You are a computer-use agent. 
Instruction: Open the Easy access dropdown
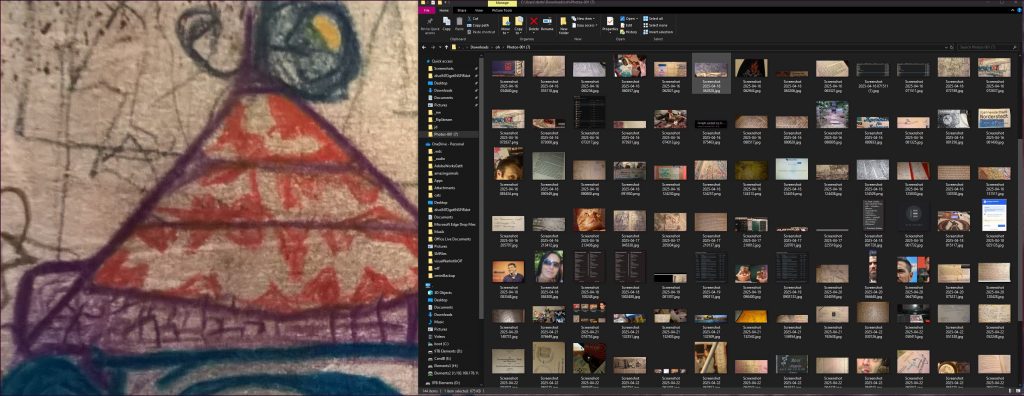coord(585,25)
